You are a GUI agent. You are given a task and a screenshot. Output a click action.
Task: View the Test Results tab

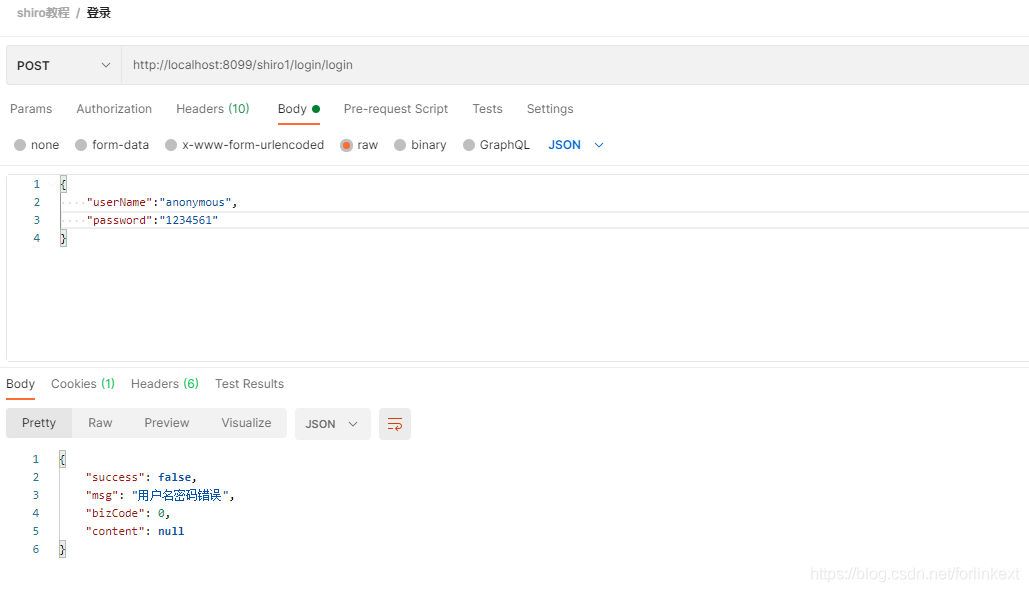249,384
